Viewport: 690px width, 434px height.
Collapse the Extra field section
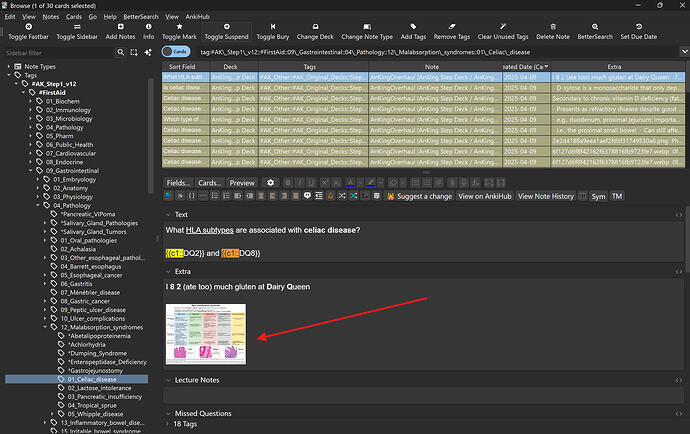pos(169,272)
